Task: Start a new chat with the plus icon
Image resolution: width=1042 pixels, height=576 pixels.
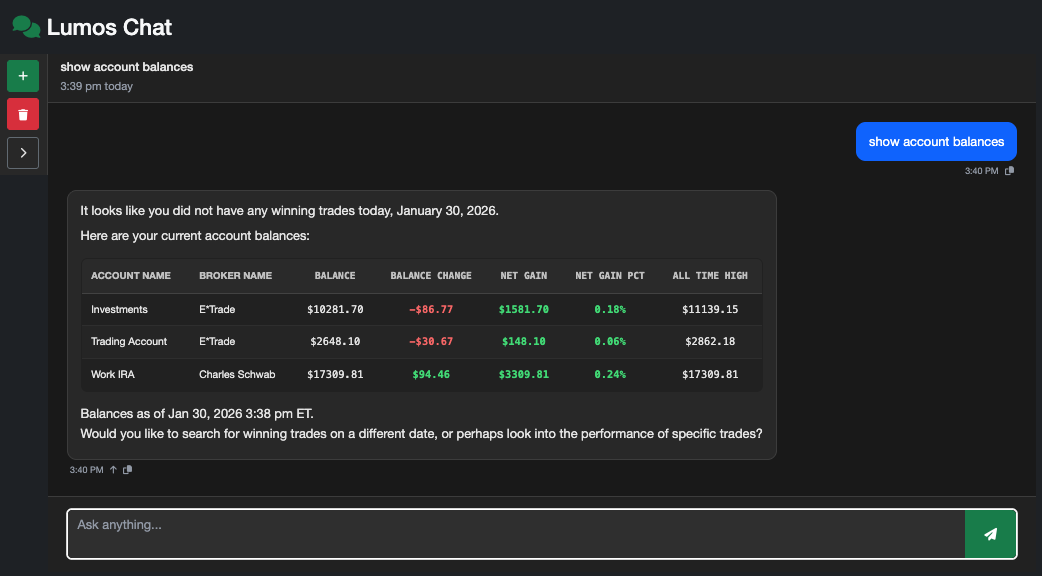Action: click(x=22, y=75)
